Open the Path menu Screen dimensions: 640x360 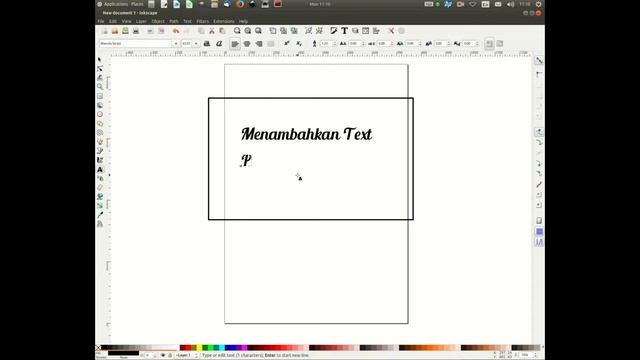point(174,21)
